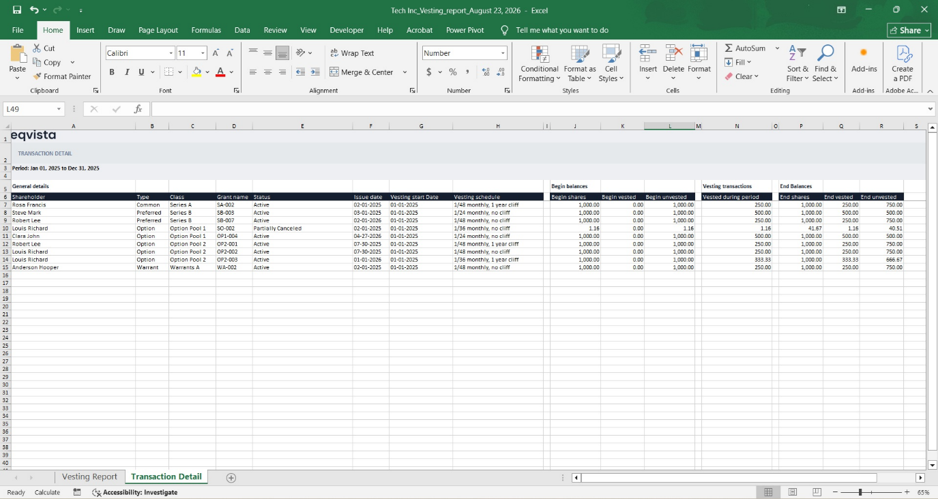Open the File menu
The width and height of the screenshot is (938, 499).
coord(18,30)
